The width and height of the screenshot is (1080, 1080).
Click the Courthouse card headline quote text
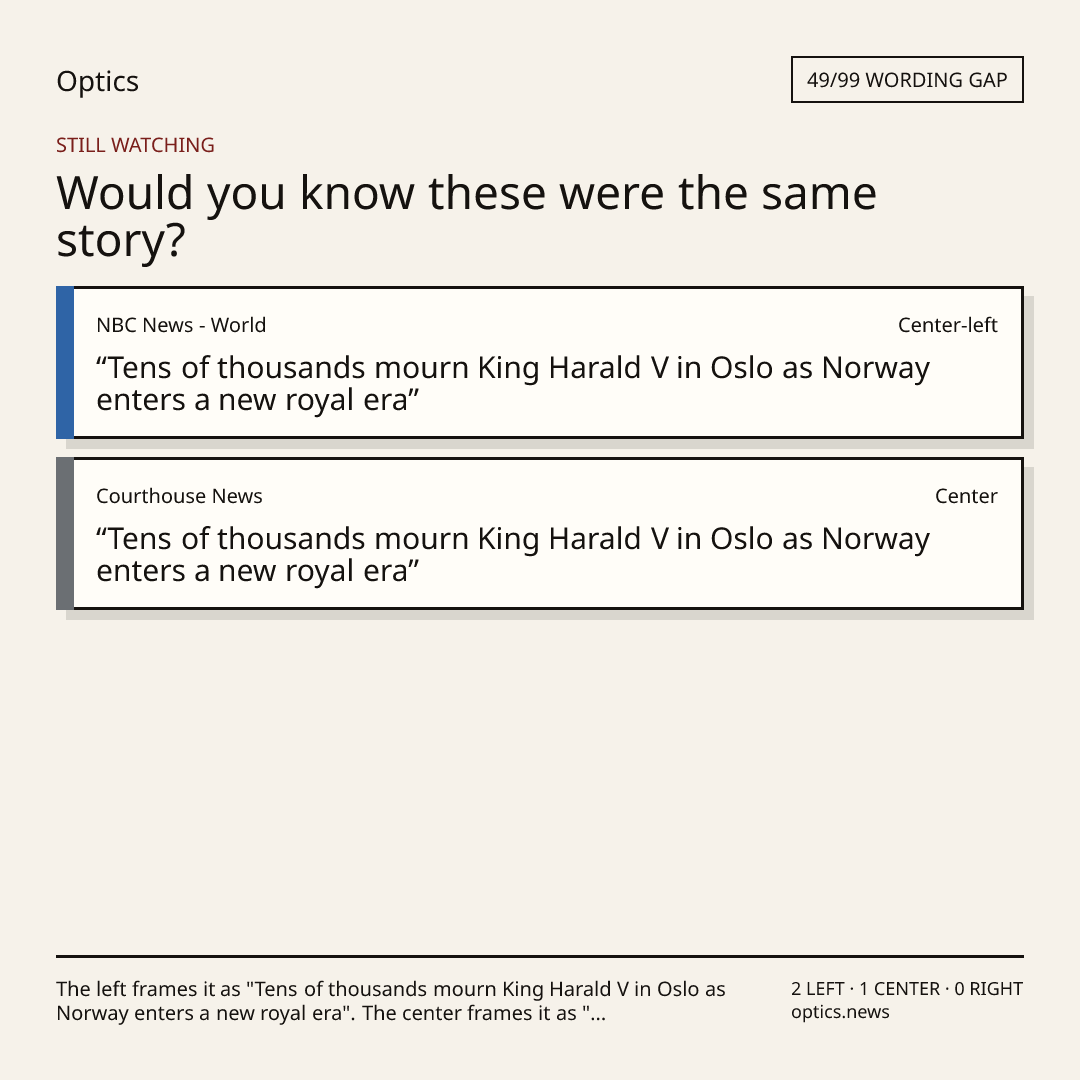513,554
